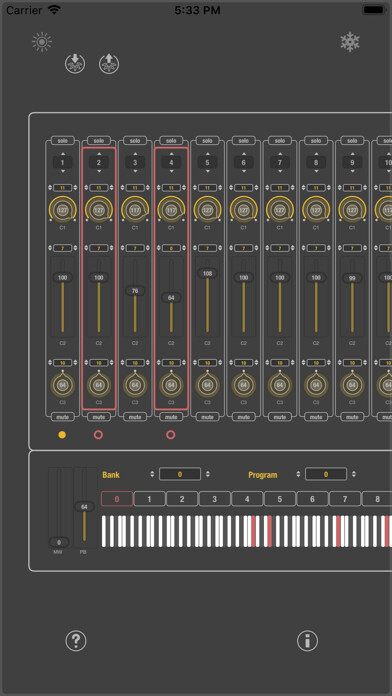
Task: Click the channel 5 fader at 108
Action: coord(207,273)
